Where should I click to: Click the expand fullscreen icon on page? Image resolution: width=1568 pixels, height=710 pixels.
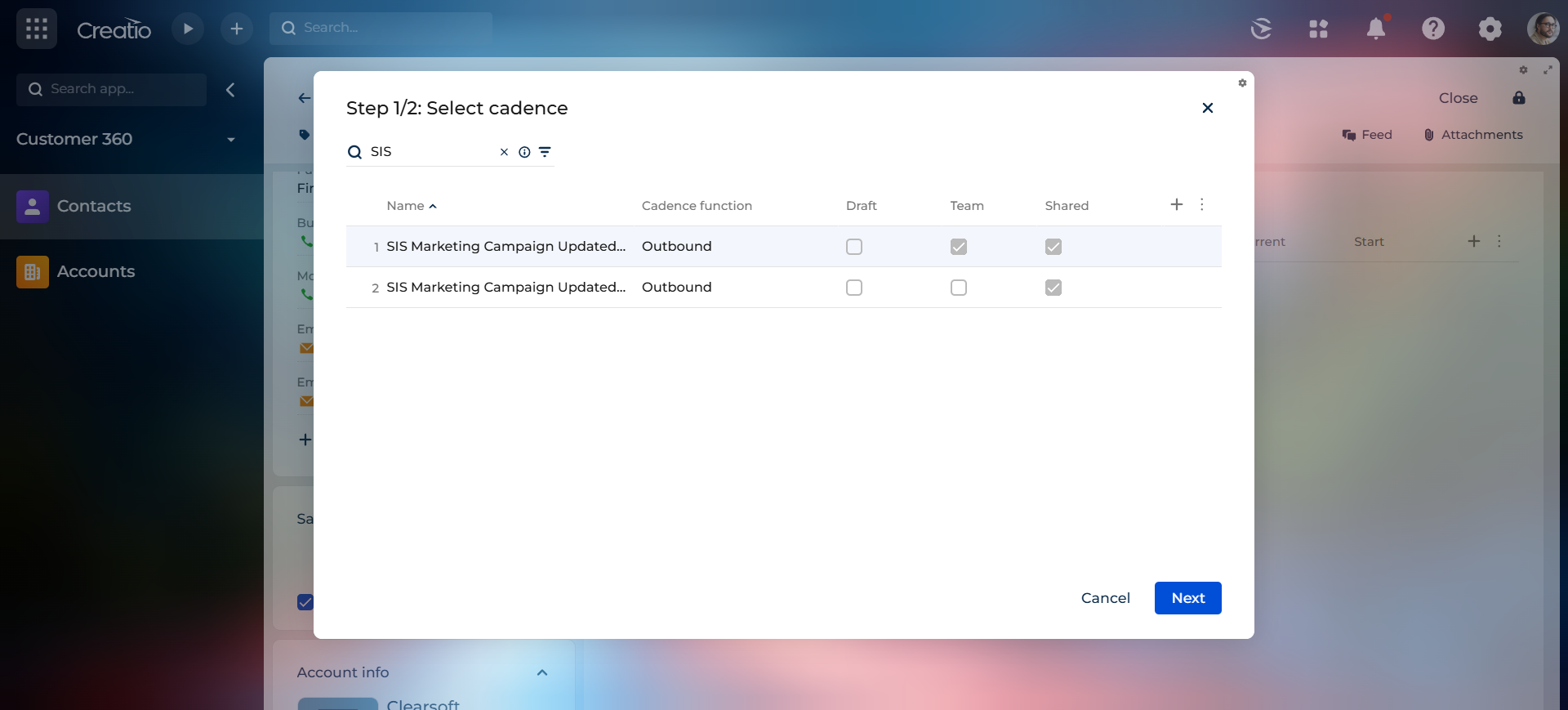[1548, 70]
